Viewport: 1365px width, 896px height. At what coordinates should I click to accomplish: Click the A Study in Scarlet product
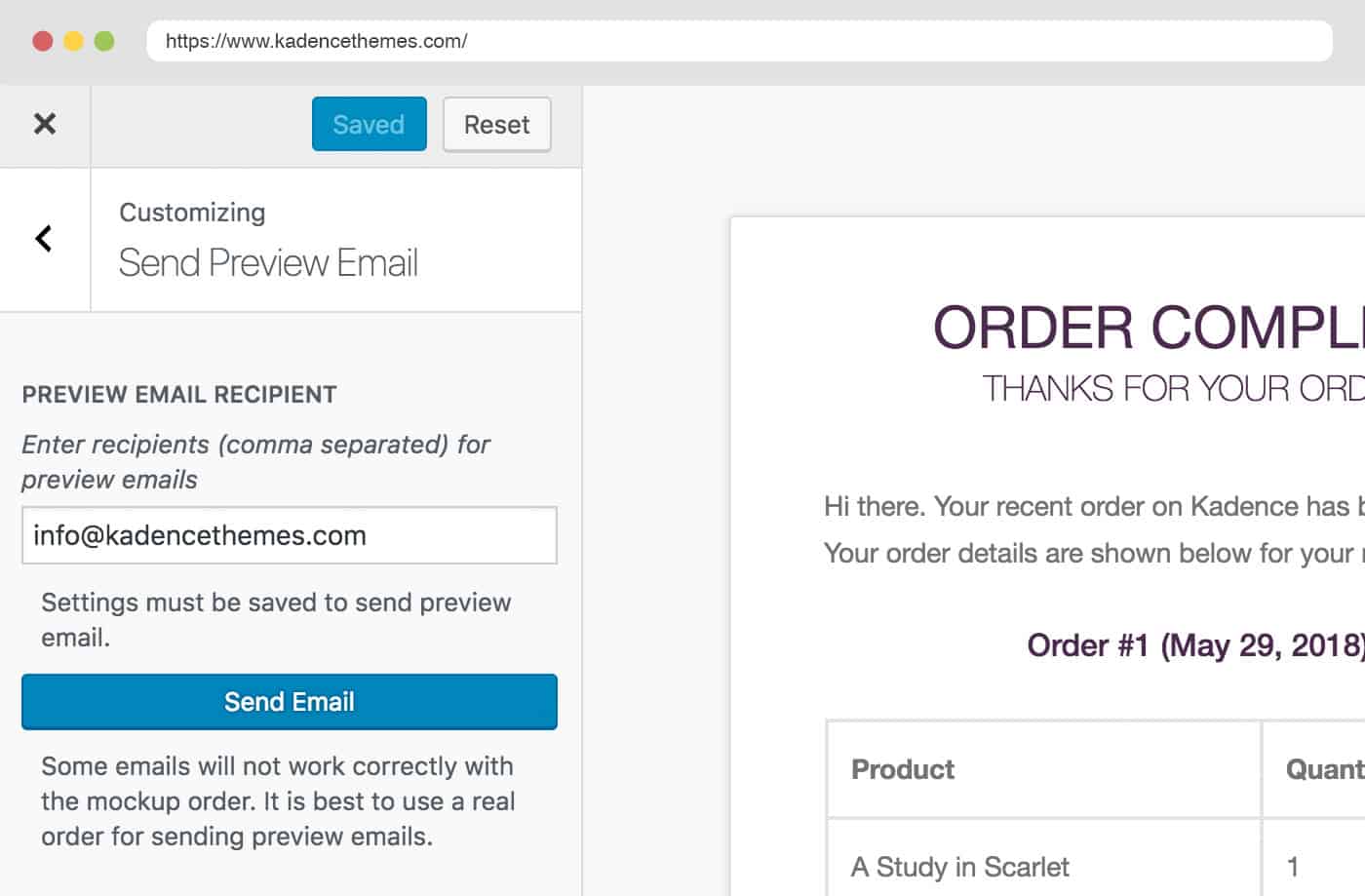959,867
